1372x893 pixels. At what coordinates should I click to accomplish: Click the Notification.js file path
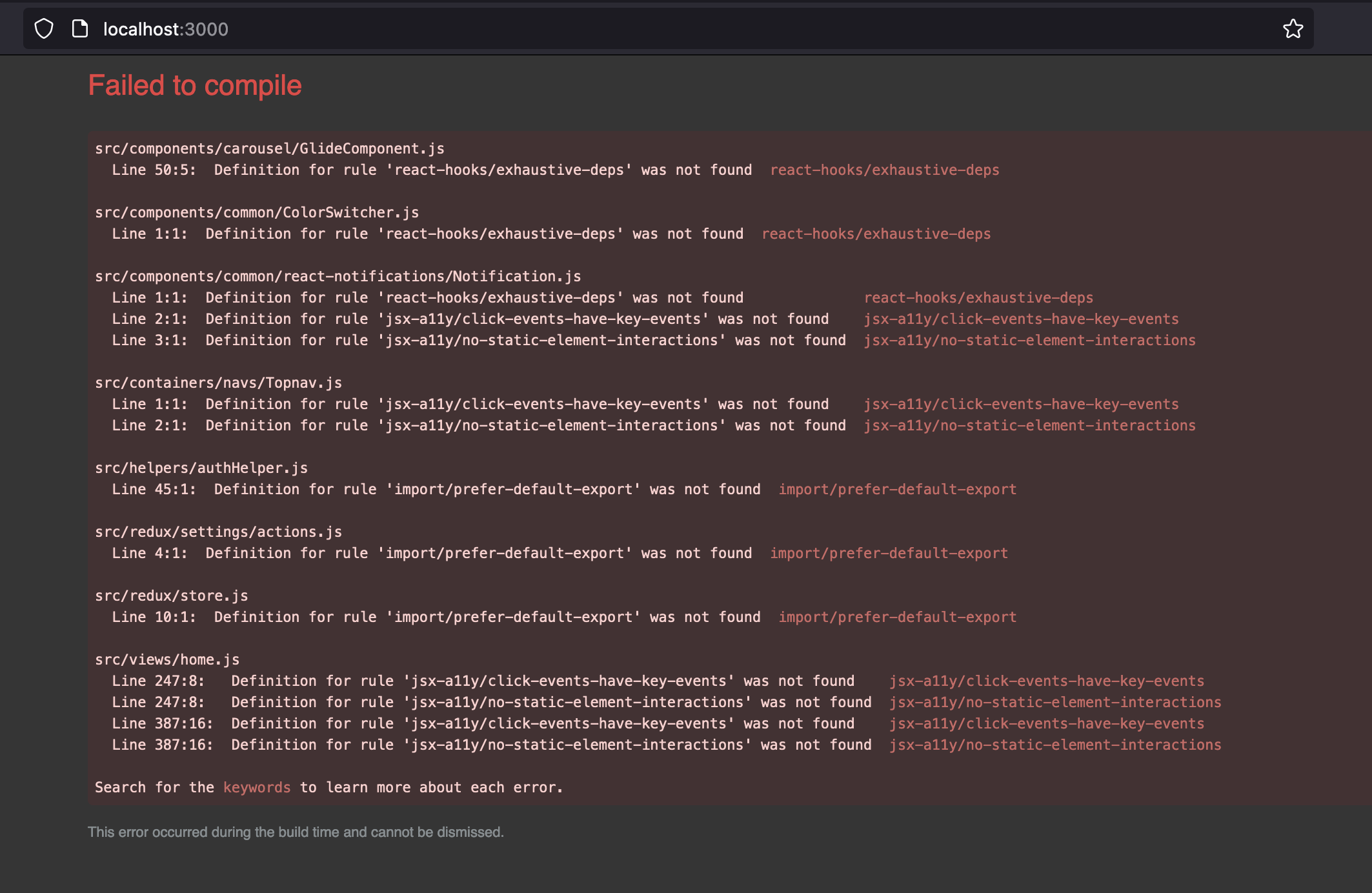coord(338,276)
